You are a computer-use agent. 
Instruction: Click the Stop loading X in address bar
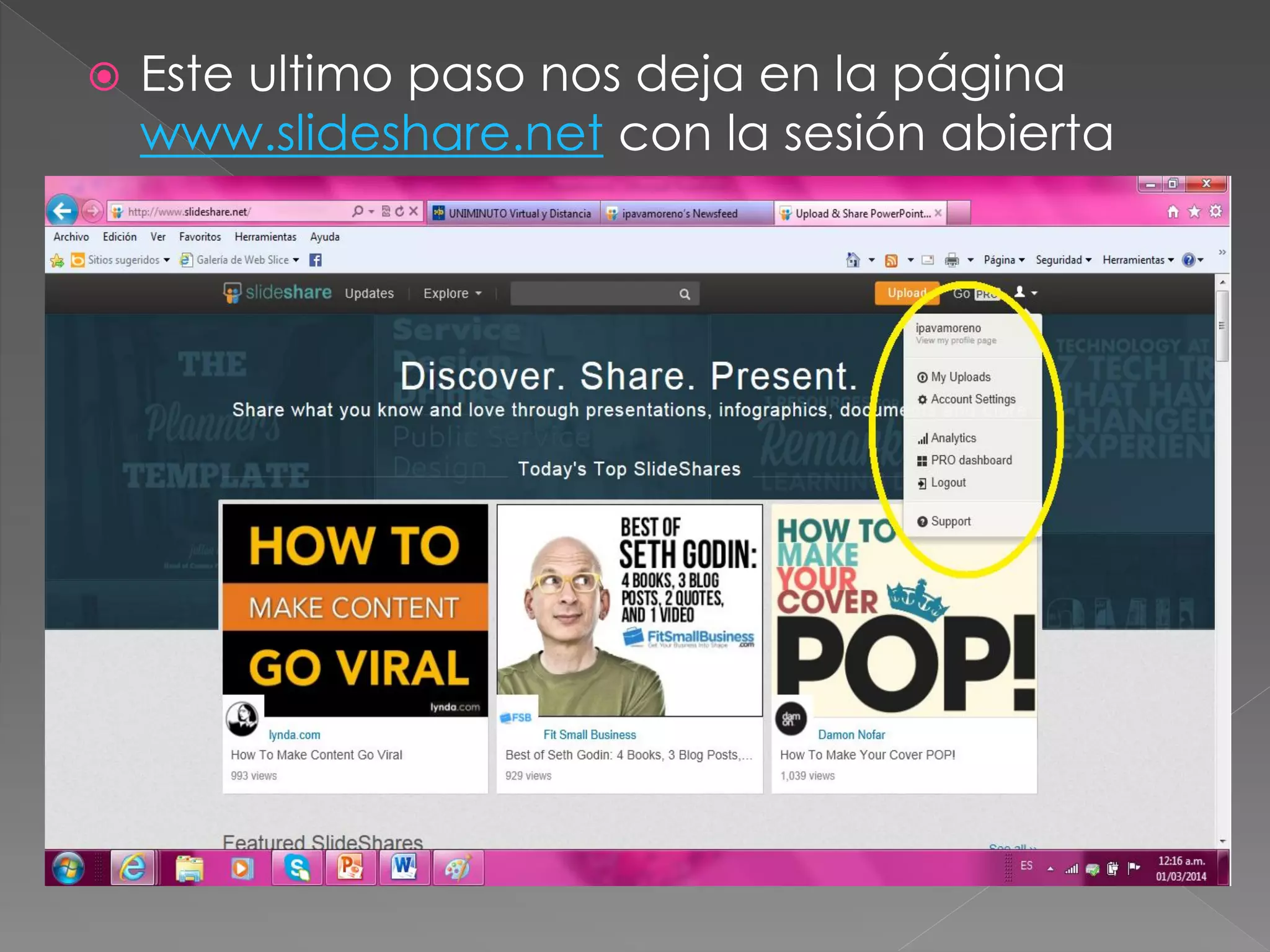click(414, 211)
